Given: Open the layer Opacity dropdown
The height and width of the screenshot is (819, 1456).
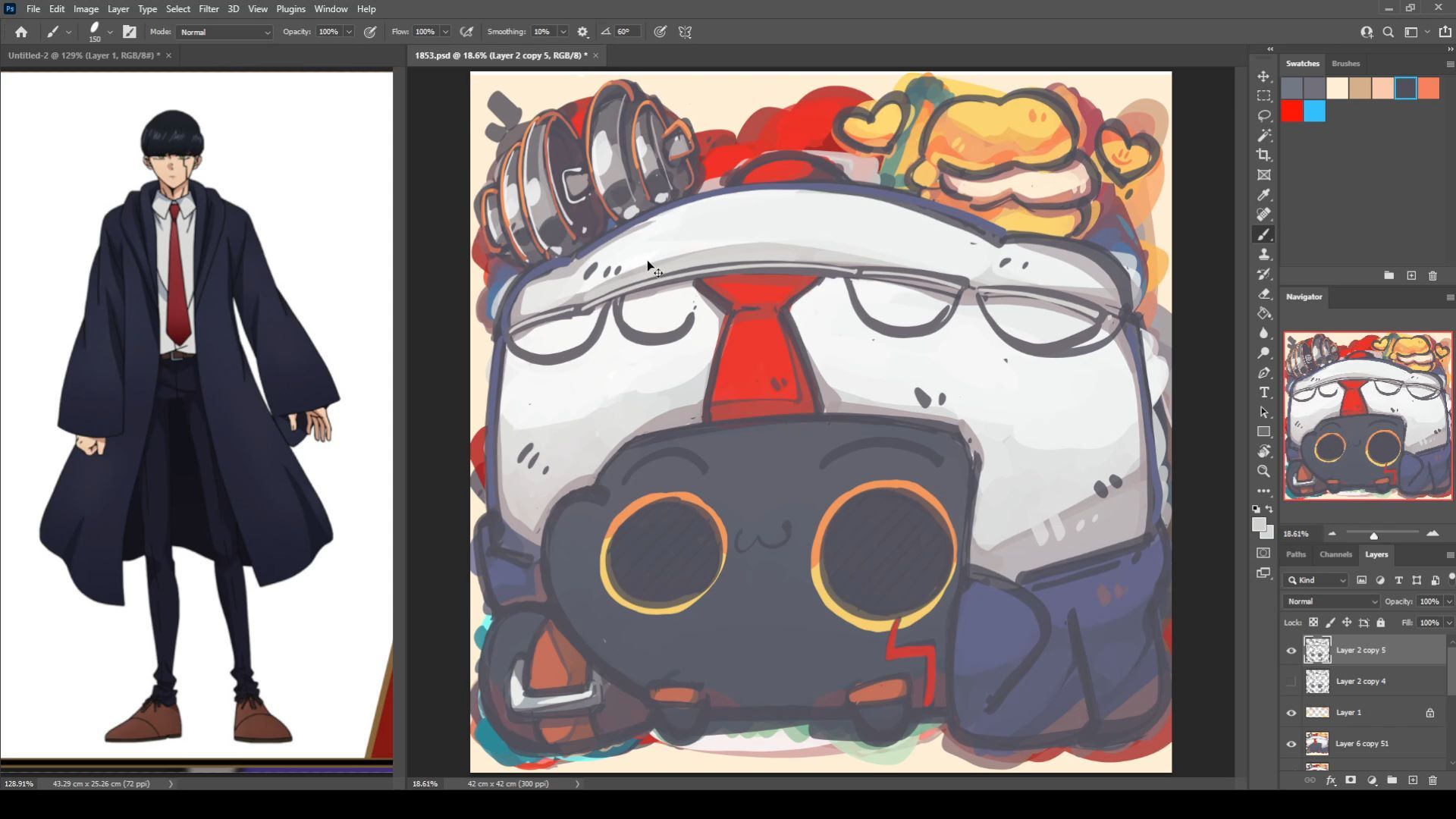Looking at the screenshot, I should tap(1449, 601).
